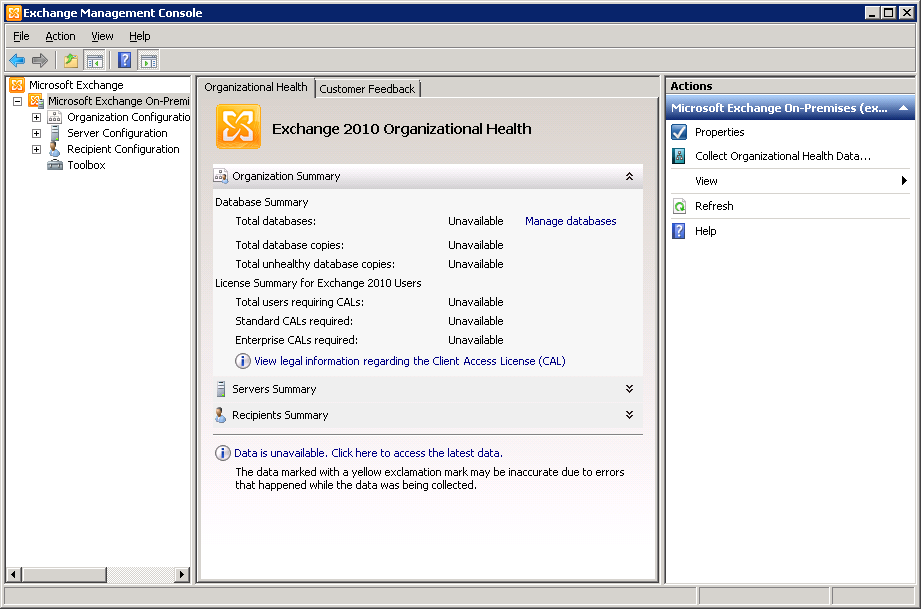Viewport: 921px width, 609px height.
Task: Click the left arrow of tree scrollbar
Action: tap(14, 574)
